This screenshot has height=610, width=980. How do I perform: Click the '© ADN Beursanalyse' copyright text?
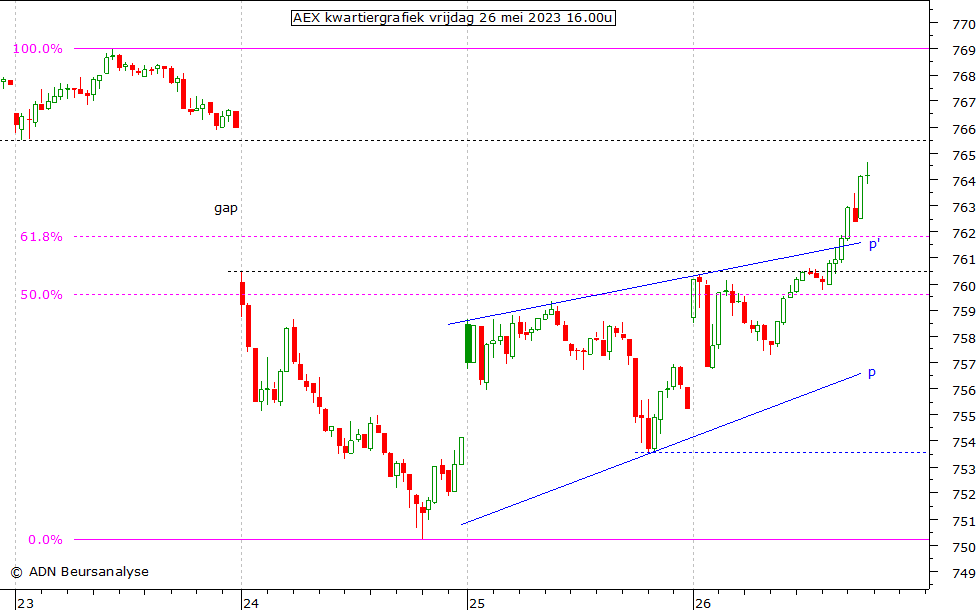point(79,572)
